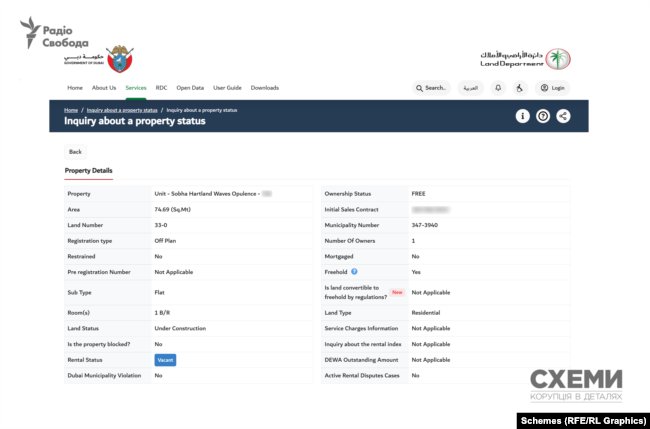Click the share icon in header
Viewport: 650px width, 429px height.
pyautogui.click(x=564, y=116)
